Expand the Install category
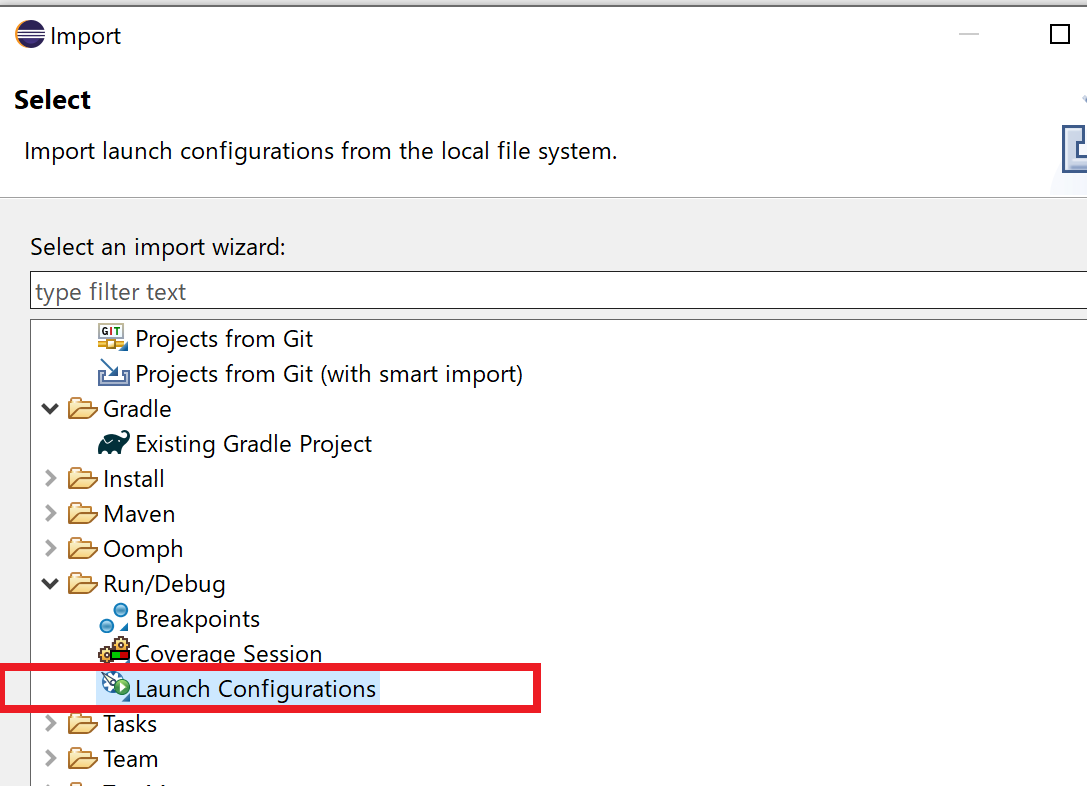Image resolution: width=1087 pixels, height=798 pixels. [49, 478]
